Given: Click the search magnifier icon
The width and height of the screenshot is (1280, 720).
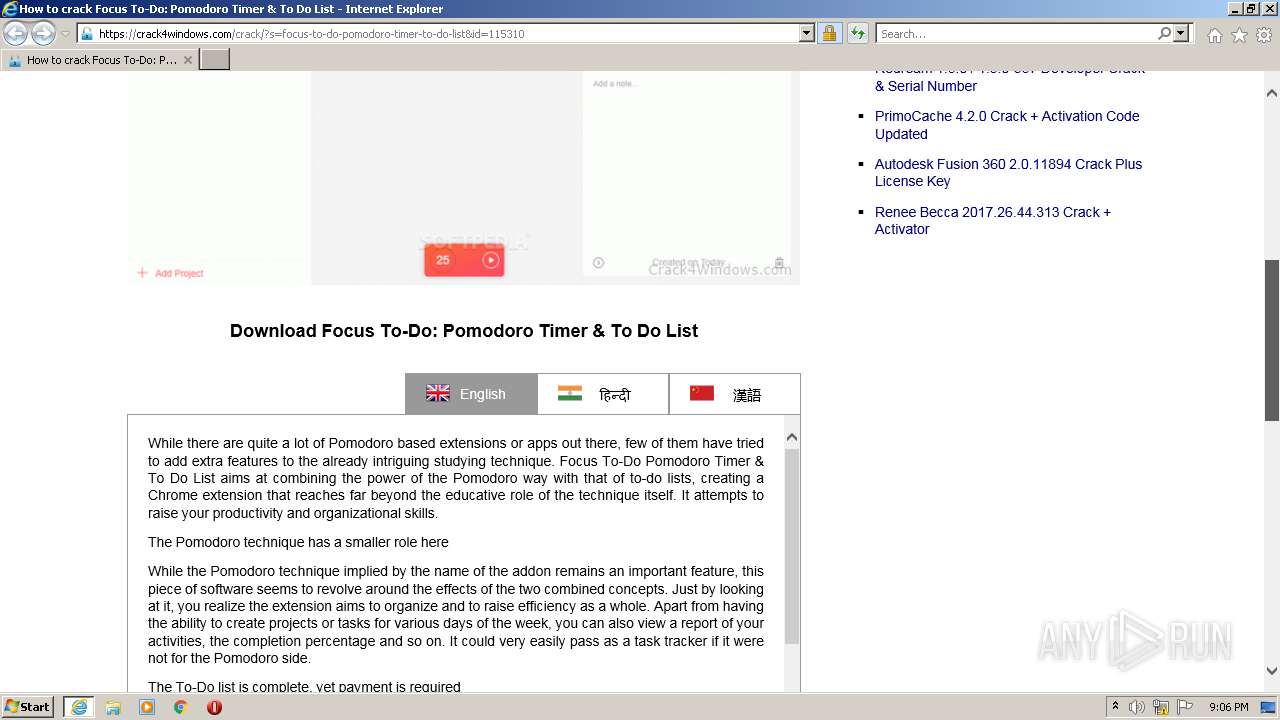Looking at the screenshot, I should 1164,33.
